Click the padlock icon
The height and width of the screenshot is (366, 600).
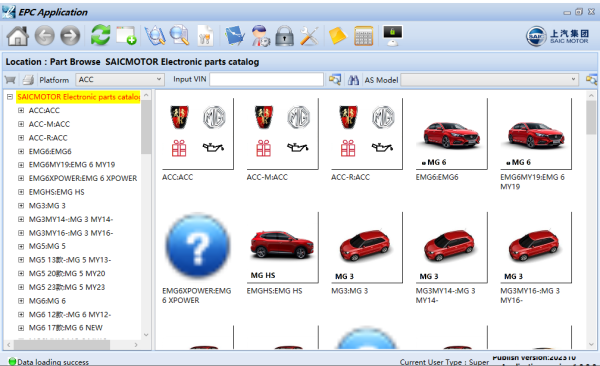285,36
